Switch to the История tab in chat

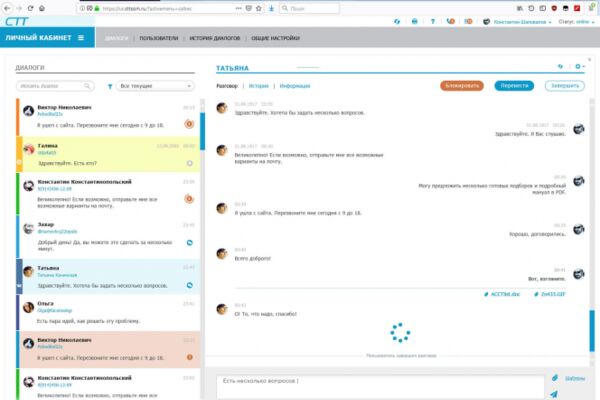click(259, 86)
